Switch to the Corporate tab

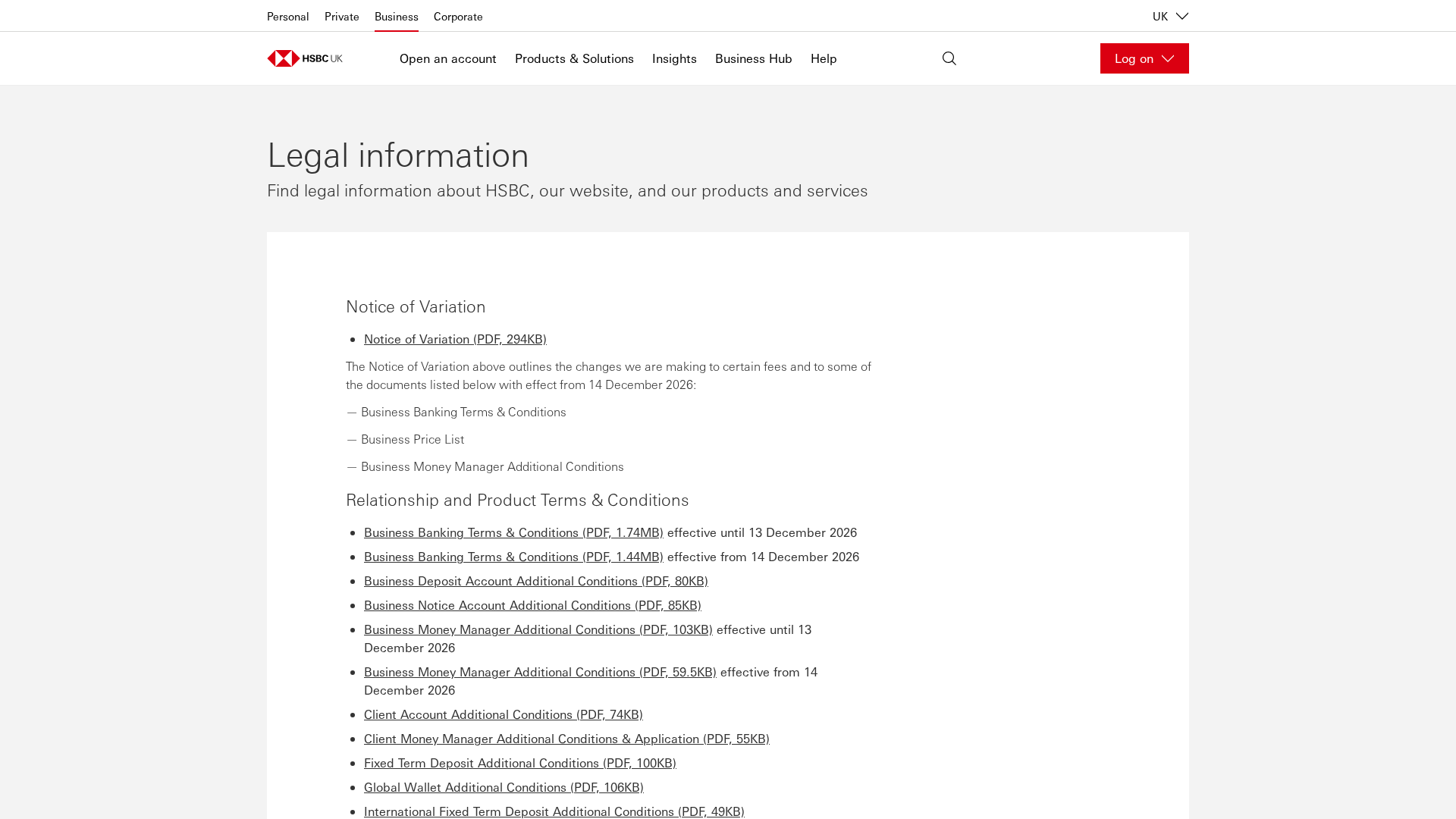458,17
